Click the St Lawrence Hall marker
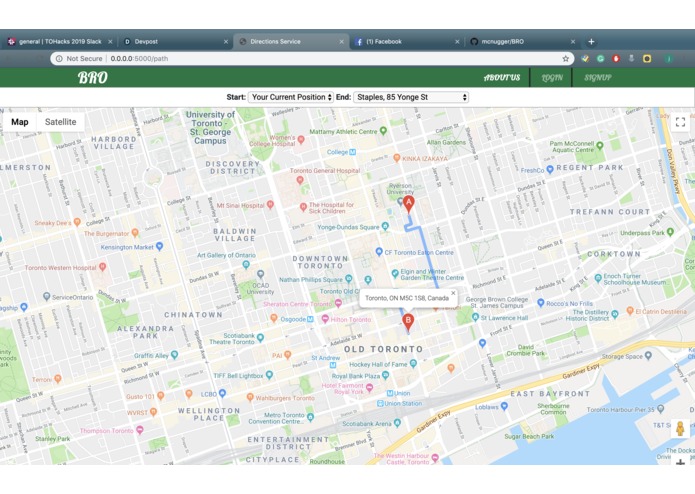This screenshot has width=695, height=494. point(475,317)
